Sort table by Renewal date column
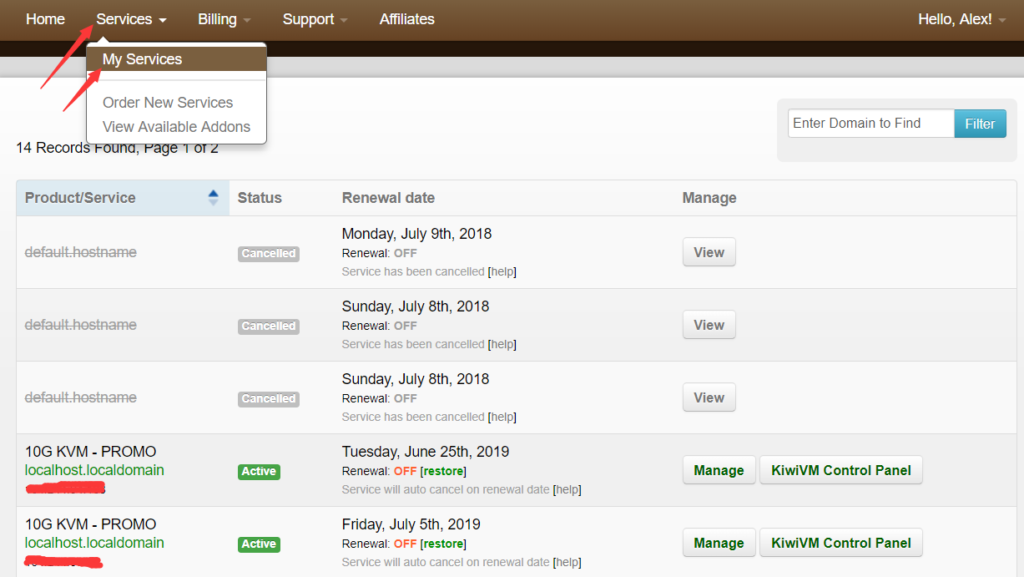The image size is (1024, 577). [388, 198]
